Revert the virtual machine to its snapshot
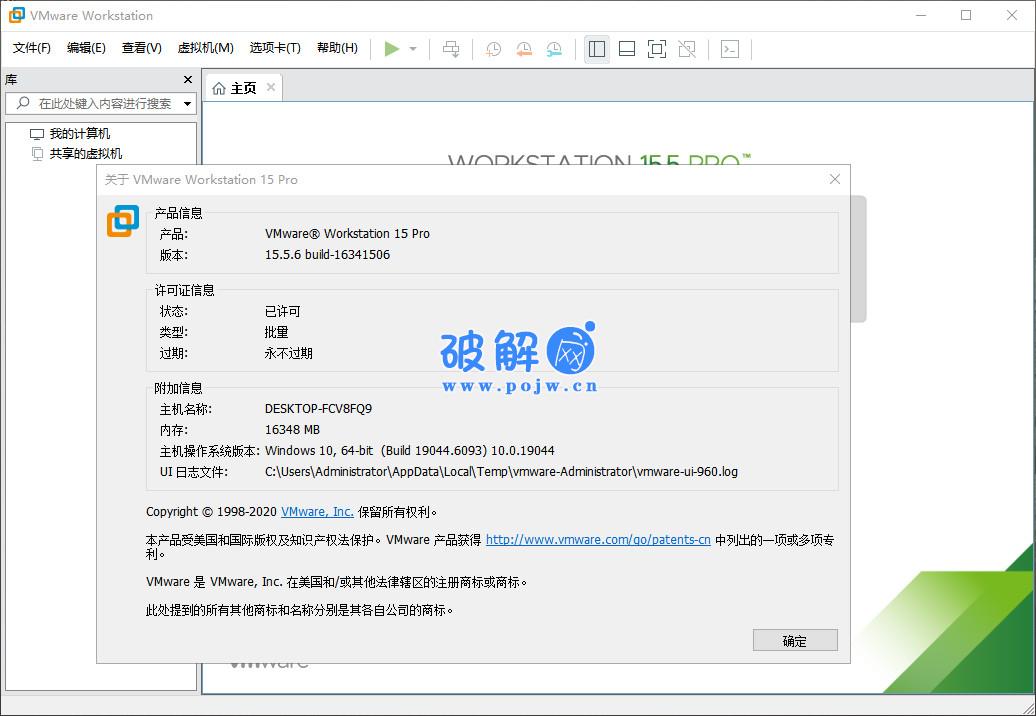This screenshot has width=1036, height=716. coord(523,48)
